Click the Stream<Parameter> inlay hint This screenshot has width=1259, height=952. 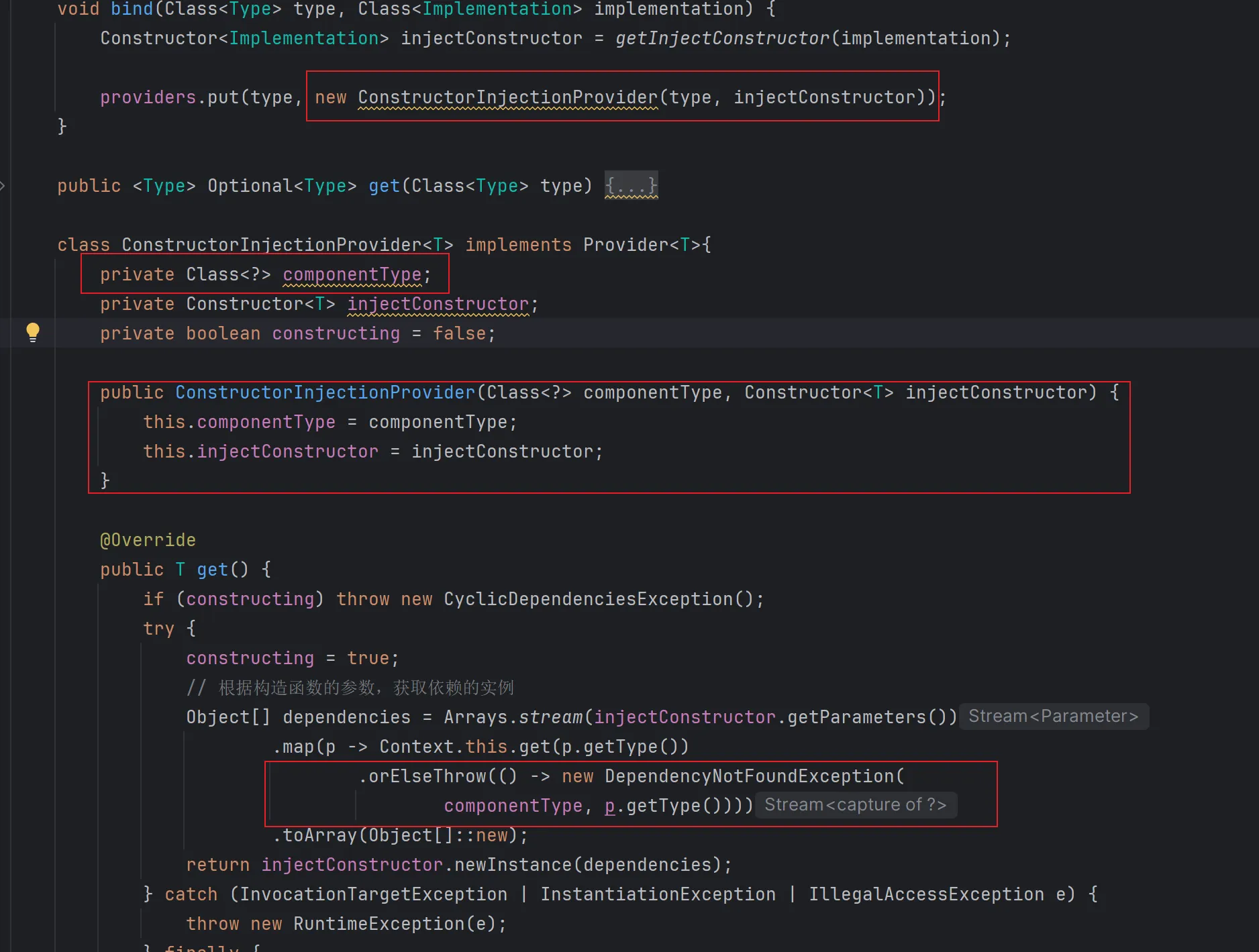tap(1053, 717)
